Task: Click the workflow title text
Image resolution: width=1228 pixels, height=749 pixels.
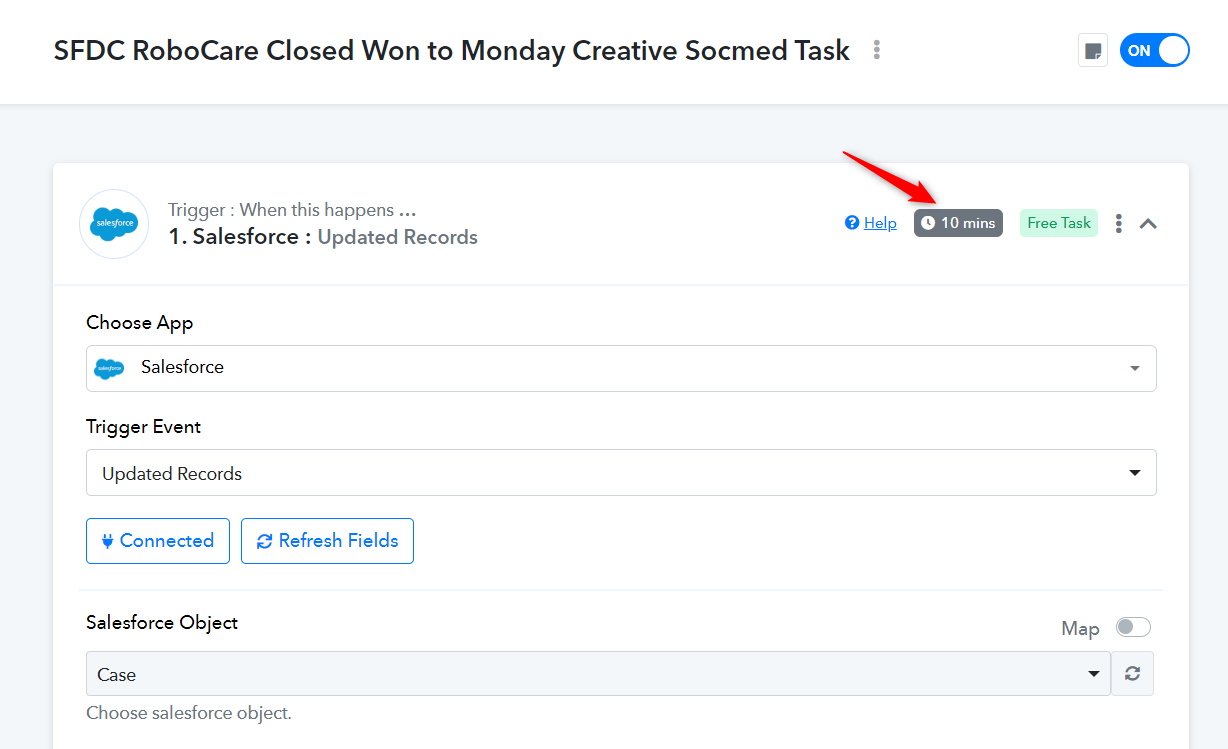Action: point(452,51)
